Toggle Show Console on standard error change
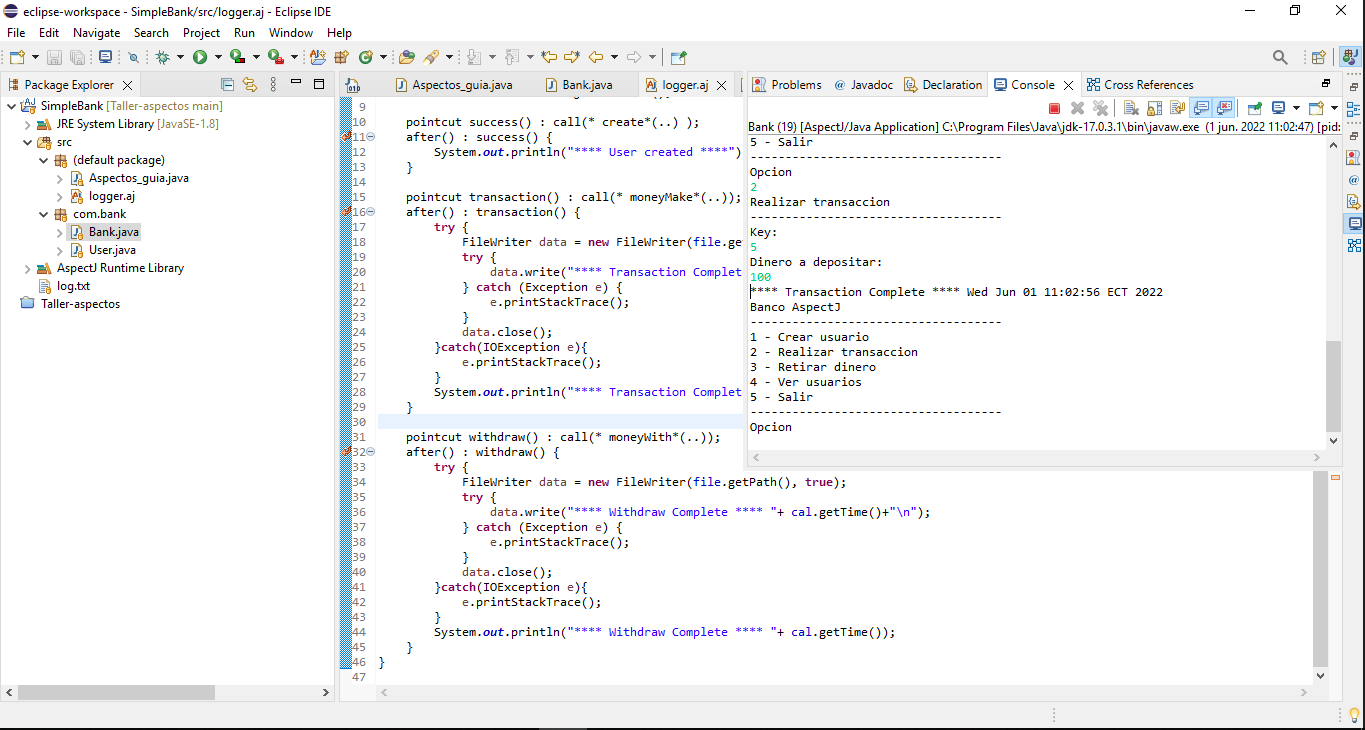This screenshot has width=1365, height=730. [1224, 108]
